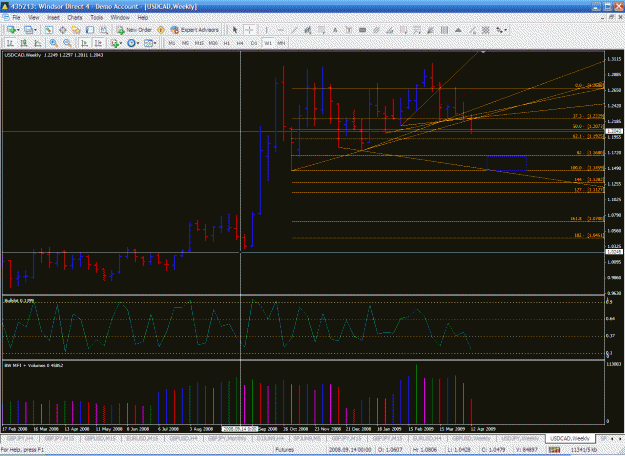Switch to the USDCAD,Weekly chart tab
The width and height of the screenshot is (625, 456).
pyautogui.click(x=570, y=438)
